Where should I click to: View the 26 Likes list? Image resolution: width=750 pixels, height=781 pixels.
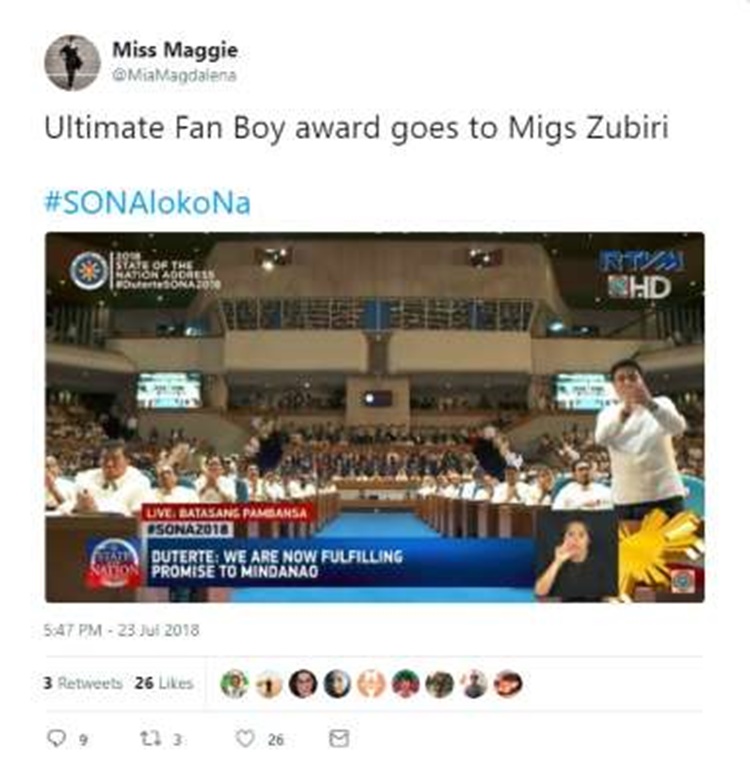[x=164, y=683]
